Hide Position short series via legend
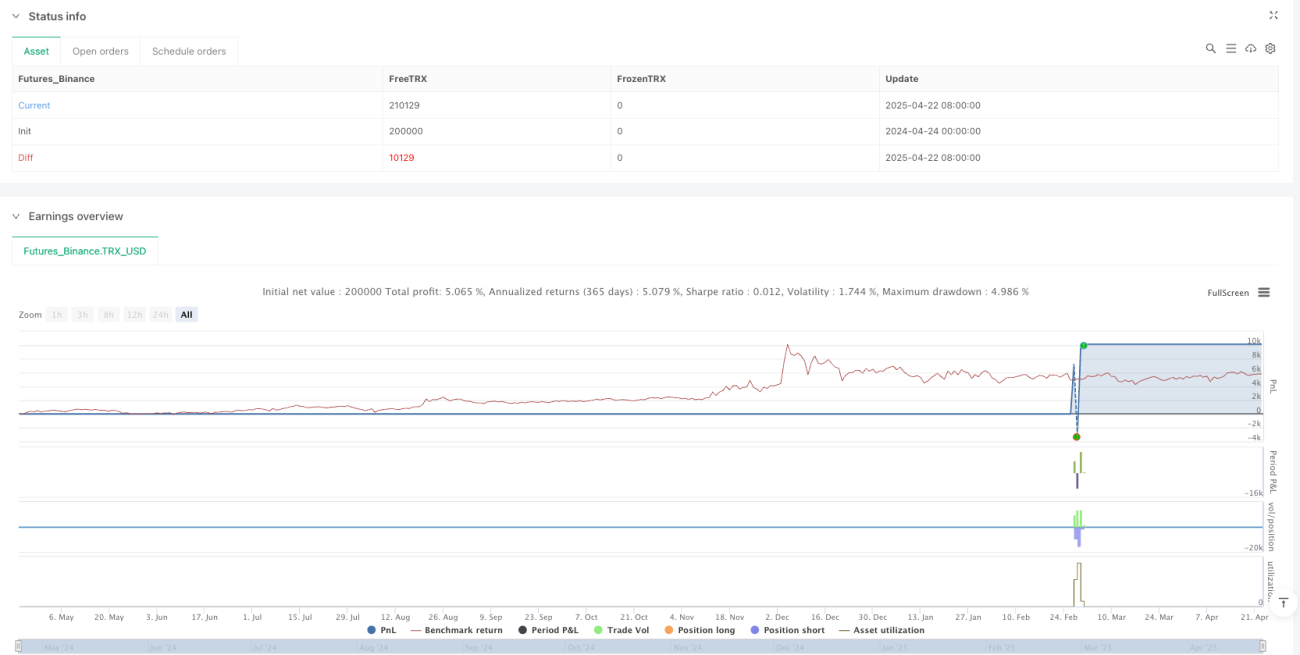The image size is (1300, 655). click(786, 630)
